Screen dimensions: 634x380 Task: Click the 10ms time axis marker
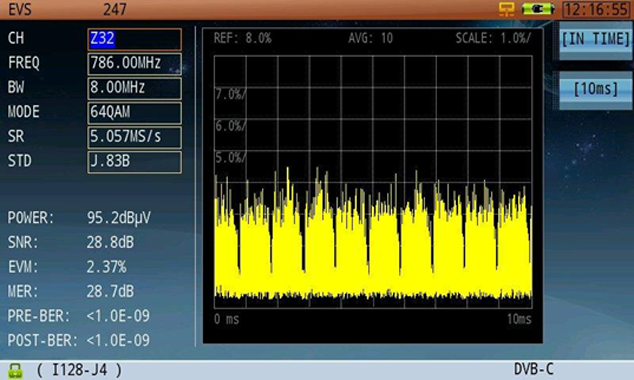point(519,319)
